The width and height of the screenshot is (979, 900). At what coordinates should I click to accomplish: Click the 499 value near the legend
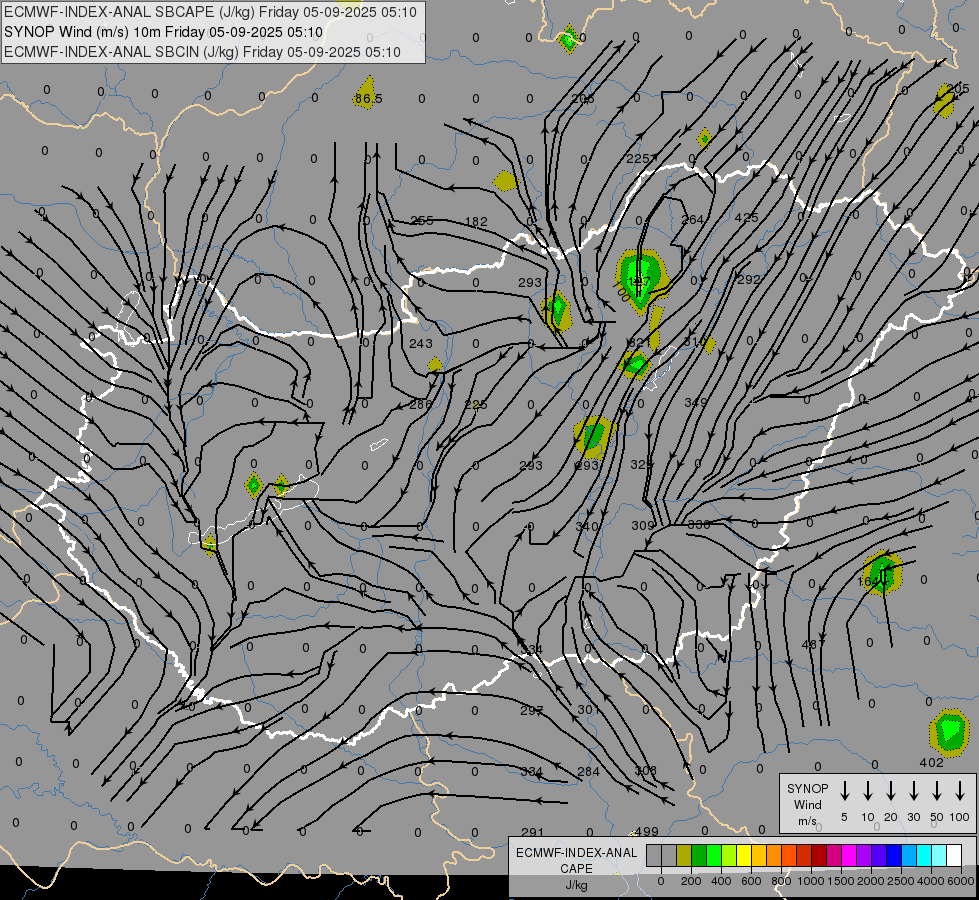point(647,831)
